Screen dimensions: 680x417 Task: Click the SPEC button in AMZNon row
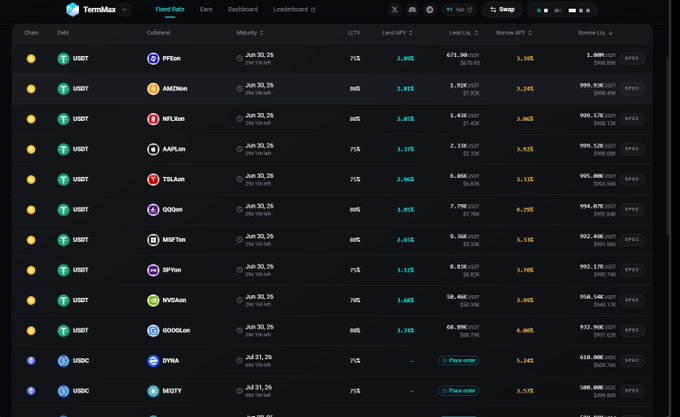[632, 89]
